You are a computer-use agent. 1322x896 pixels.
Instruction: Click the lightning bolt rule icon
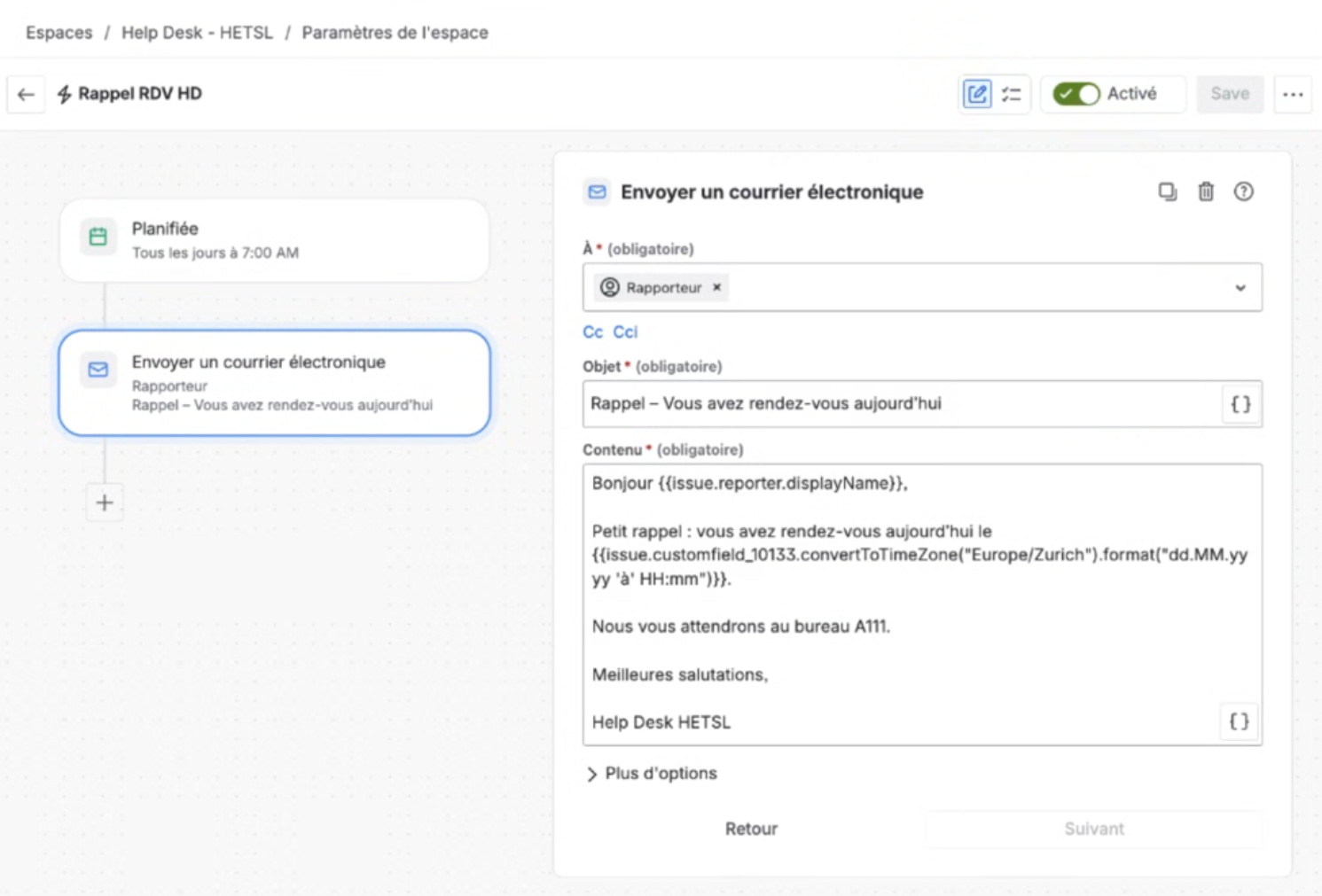[64, 94]
